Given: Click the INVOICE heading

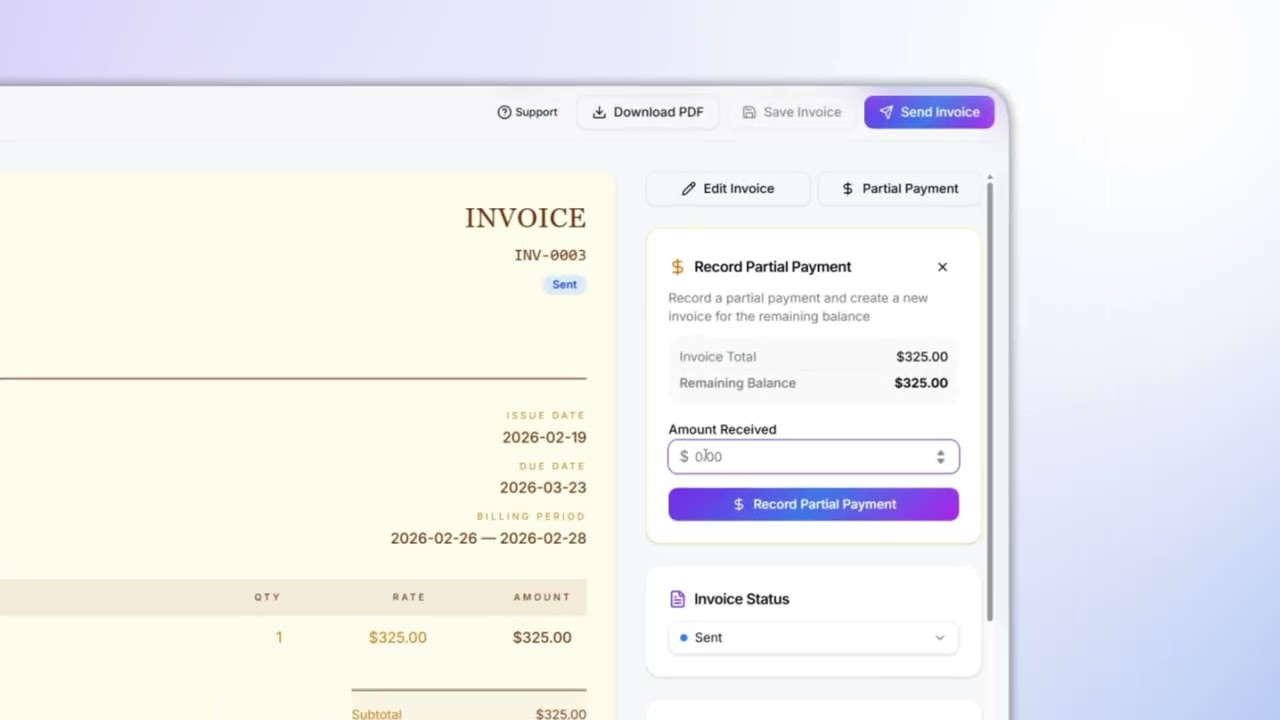Looking at the screenshot, I should (x=525, y=218).
